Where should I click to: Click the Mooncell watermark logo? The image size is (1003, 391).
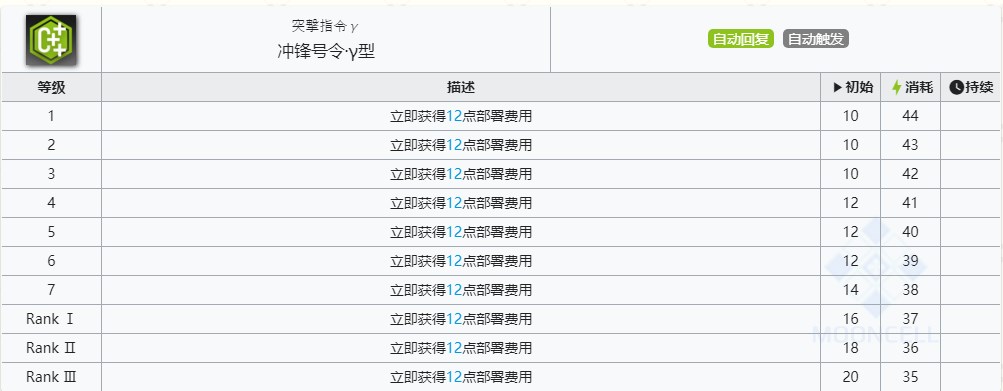point(874,283)
